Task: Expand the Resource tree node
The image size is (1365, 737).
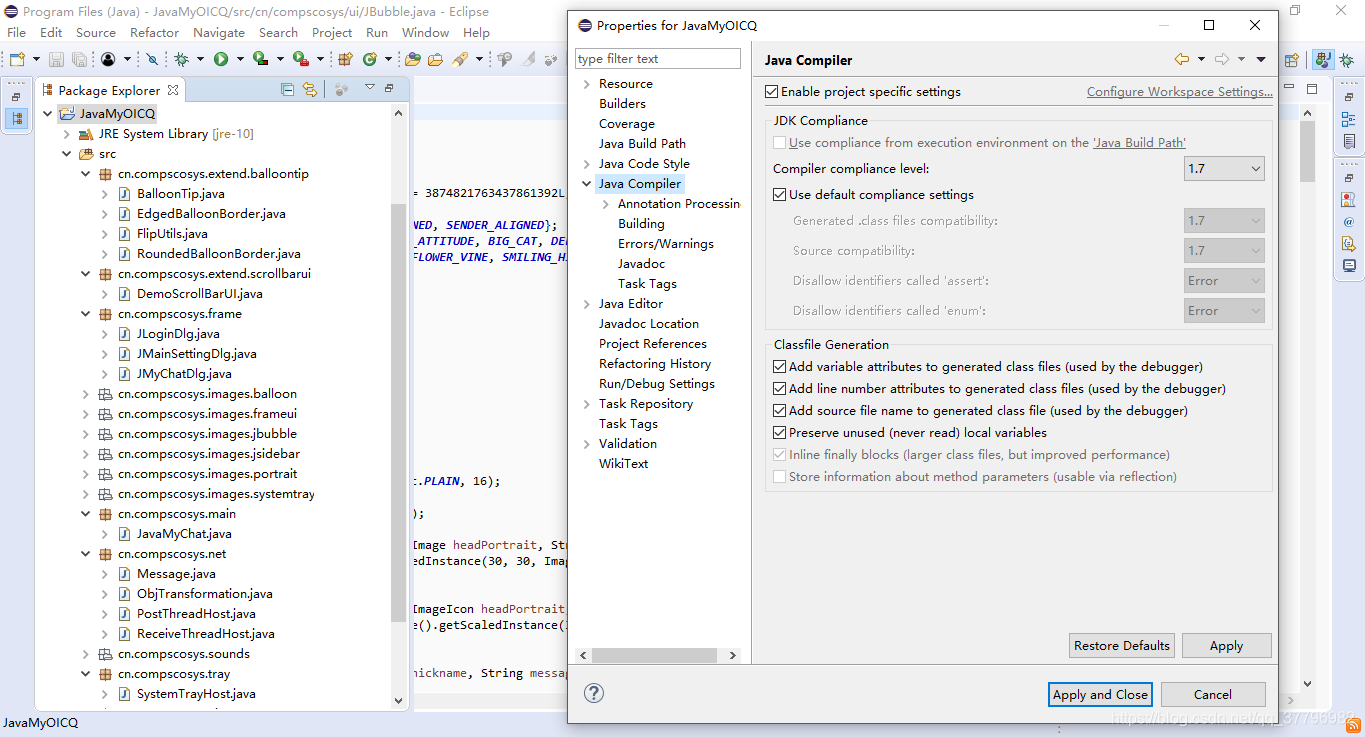Action: click(x=587, y=84)
